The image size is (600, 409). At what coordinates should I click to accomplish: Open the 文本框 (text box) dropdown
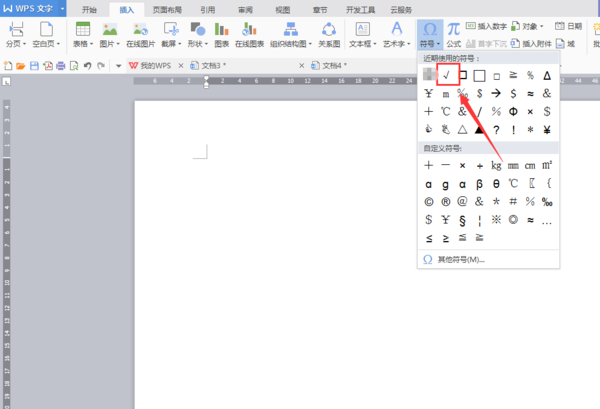coord(362,44)
